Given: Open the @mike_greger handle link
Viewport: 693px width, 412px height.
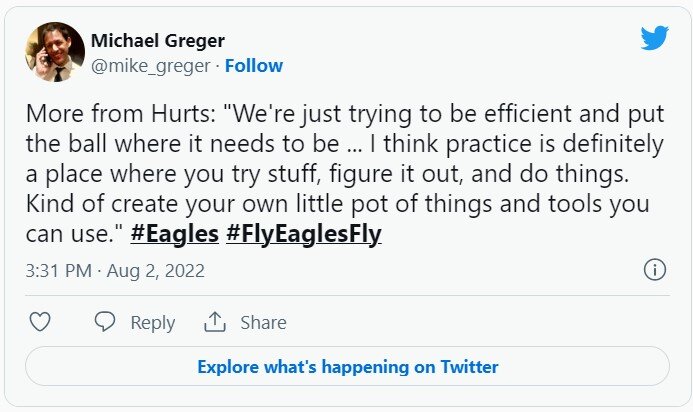Looking at the screenshot, I should pyautogui.click(x=151, y=66).
